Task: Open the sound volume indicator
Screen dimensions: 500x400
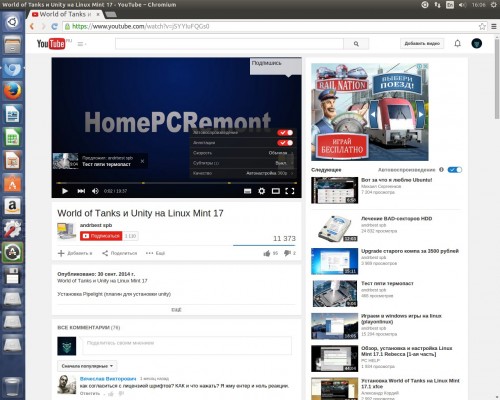Action: pos(462,5)
